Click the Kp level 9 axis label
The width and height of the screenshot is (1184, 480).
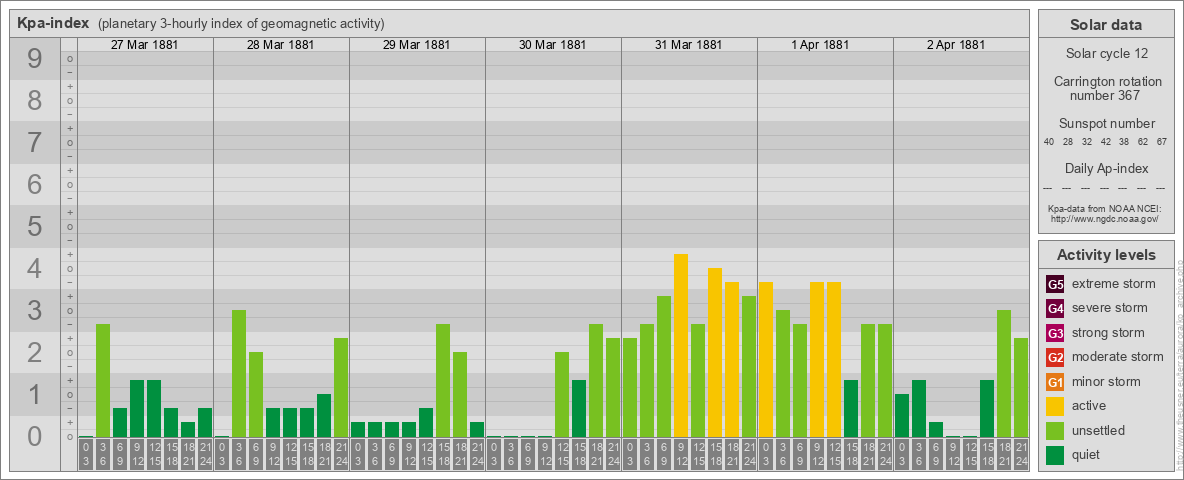[35, 60]
